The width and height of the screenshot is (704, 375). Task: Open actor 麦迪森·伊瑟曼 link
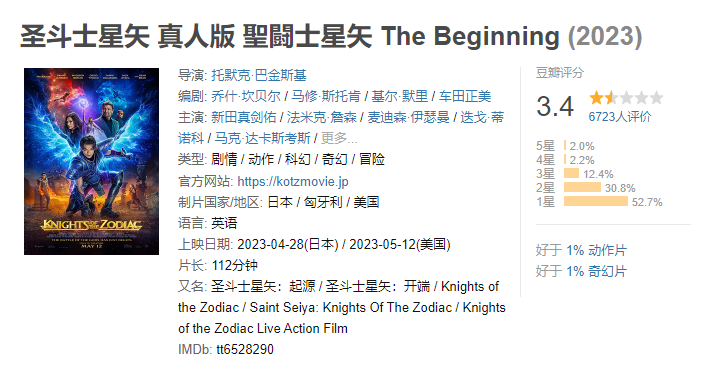click(409, 117)
